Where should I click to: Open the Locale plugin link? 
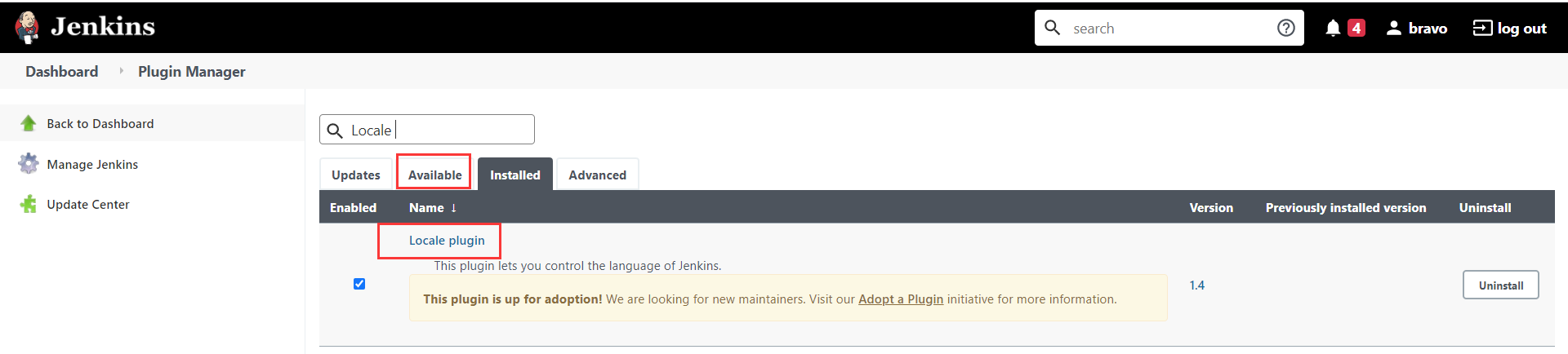point(447,241)
